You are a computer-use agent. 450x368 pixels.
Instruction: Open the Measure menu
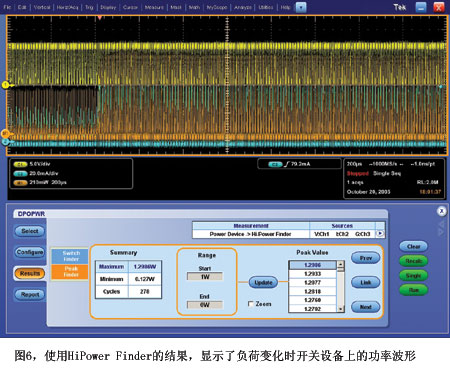(x=154, y=7)
